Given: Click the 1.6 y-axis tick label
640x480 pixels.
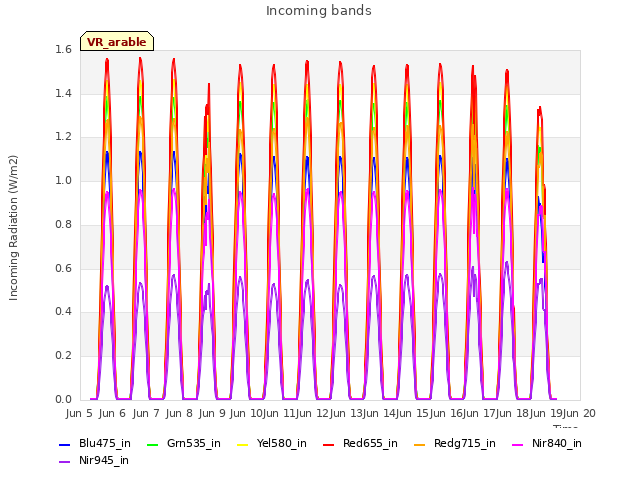Looking at the screenshot, I should (63, 49).
